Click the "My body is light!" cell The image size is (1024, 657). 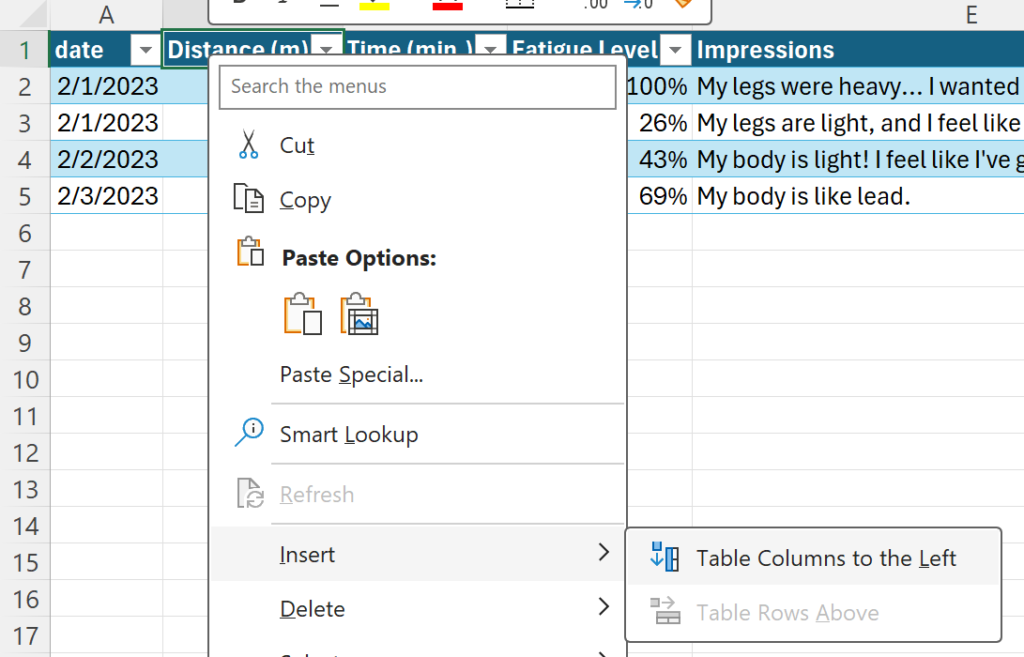click(858, 159)
